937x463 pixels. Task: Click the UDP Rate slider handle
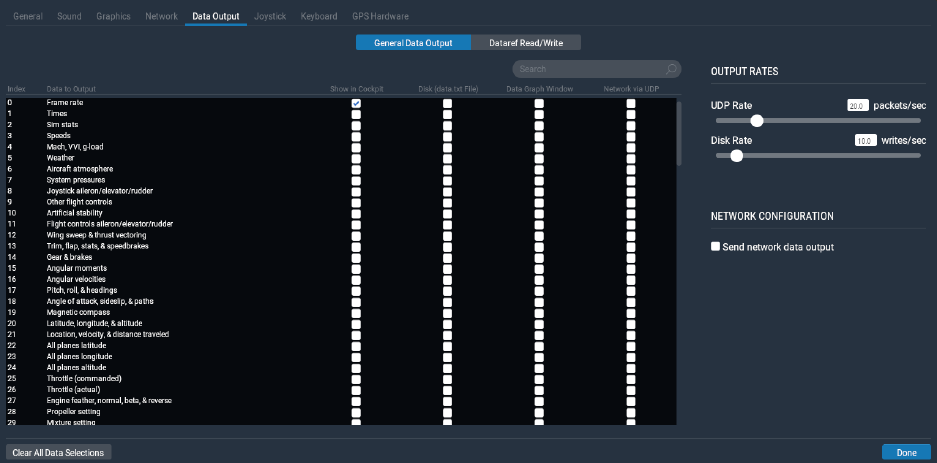pyautogui.click(x=757, y=121)
